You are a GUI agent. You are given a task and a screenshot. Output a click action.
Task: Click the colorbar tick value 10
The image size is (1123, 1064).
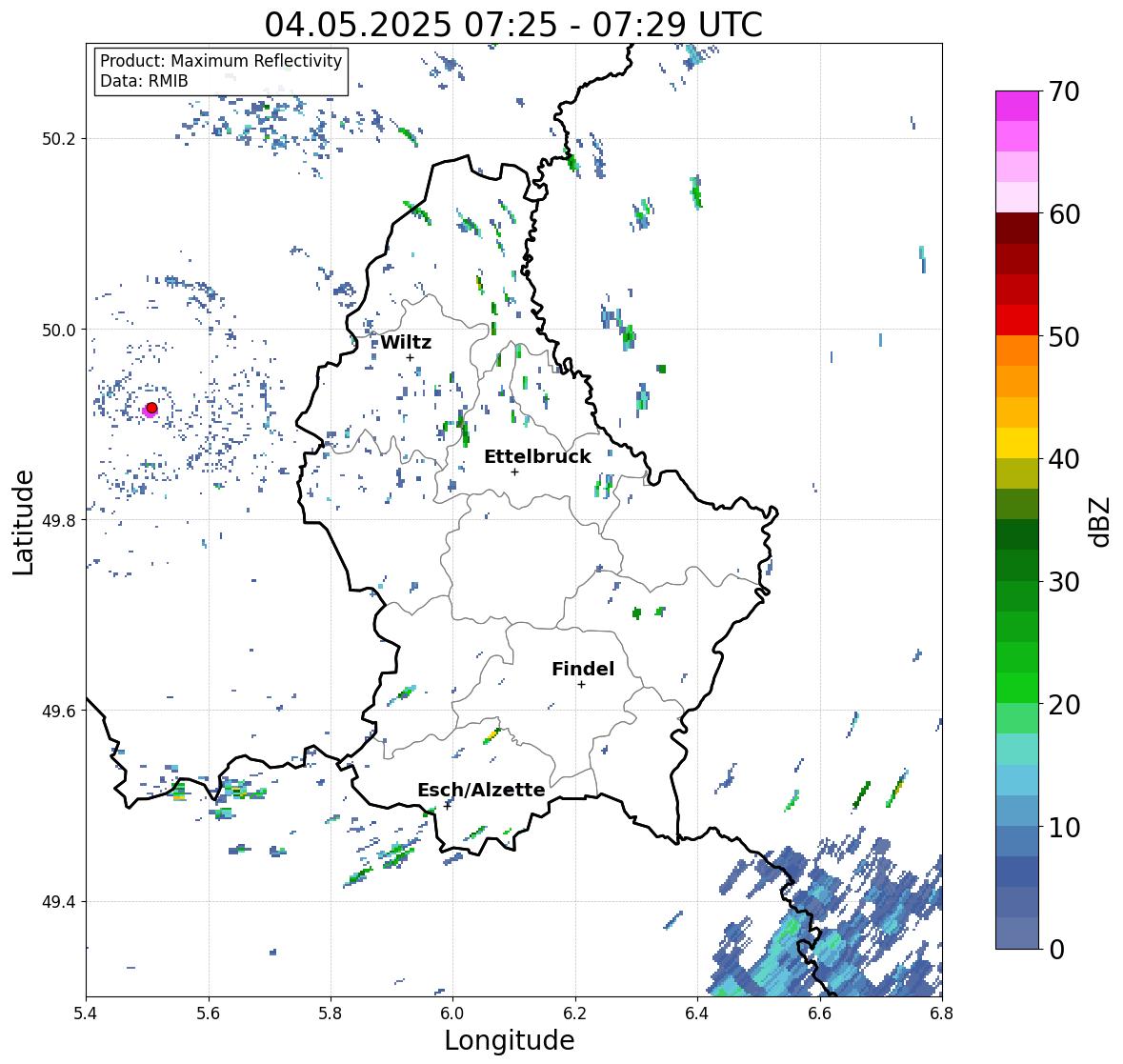click(1063, 827)
